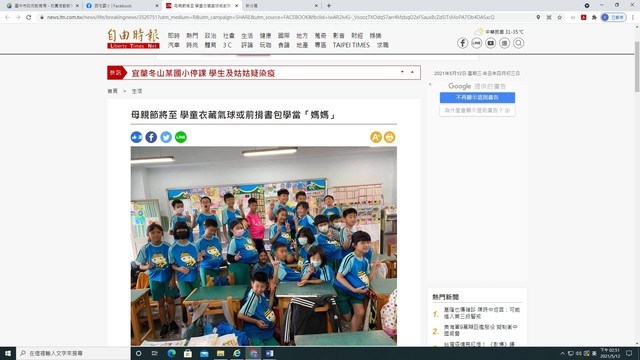Click the print article icon
Viewport: 640px width, 360px height.
click(x=389, y=137)
